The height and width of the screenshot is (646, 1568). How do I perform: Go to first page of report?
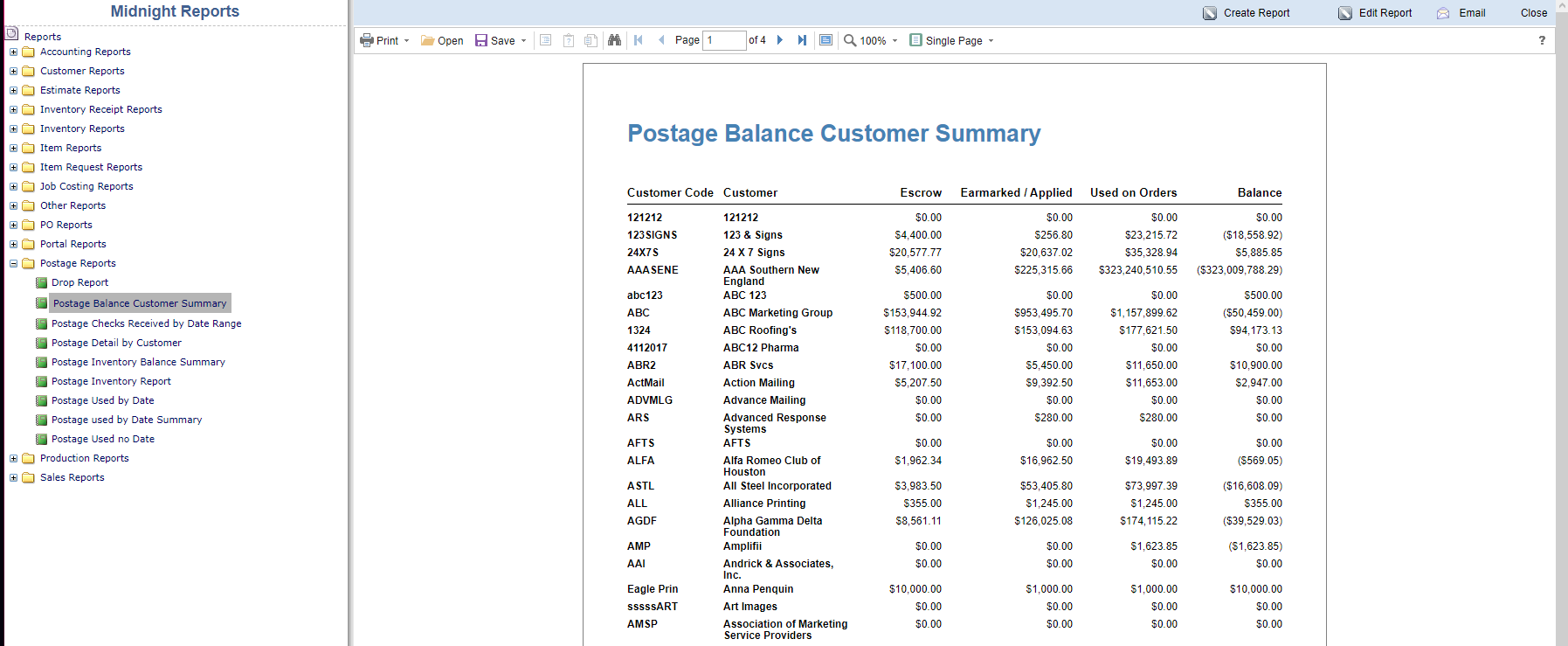639,40
